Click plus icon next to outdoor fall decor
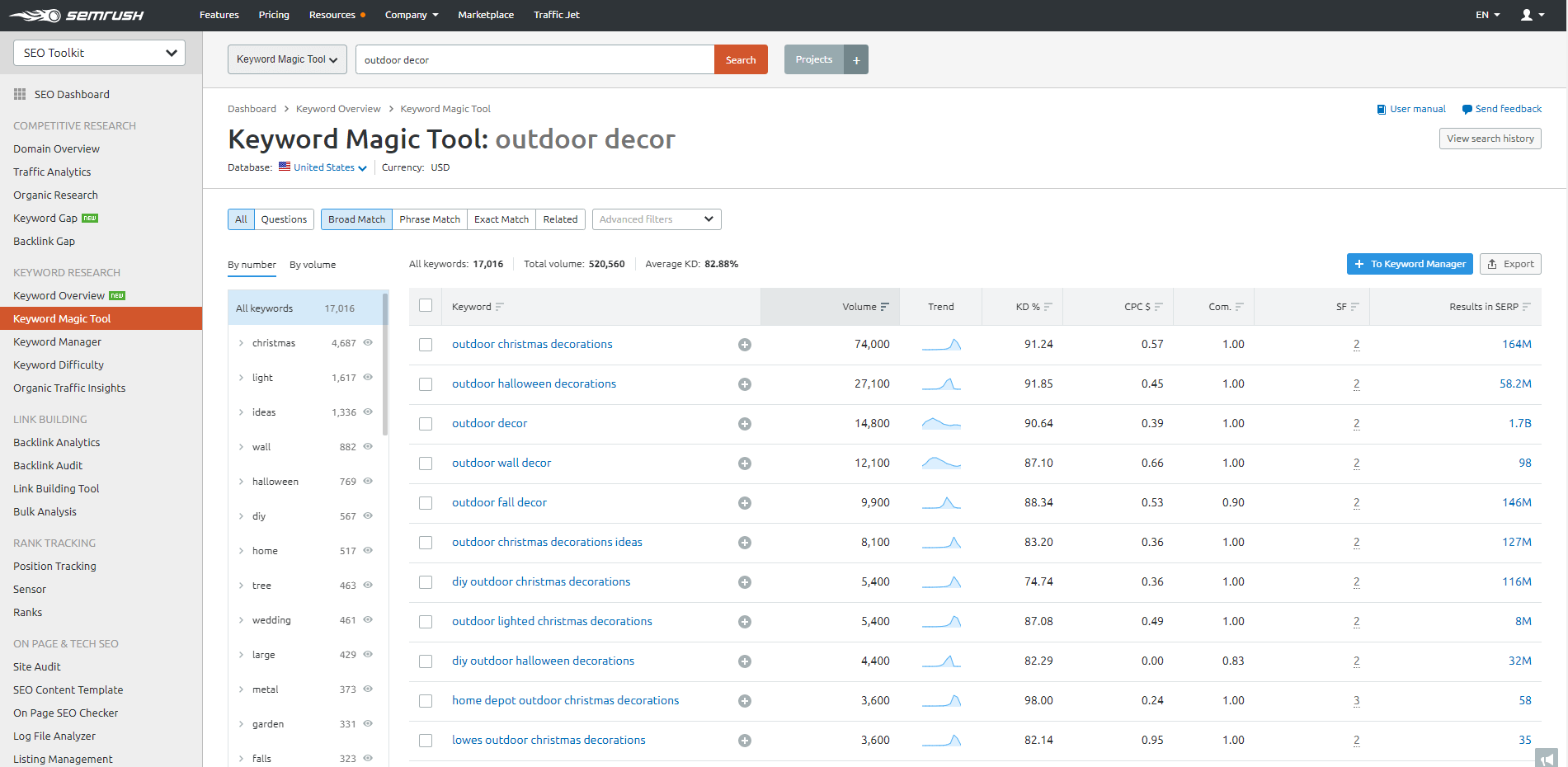 (x=745, y=503)
